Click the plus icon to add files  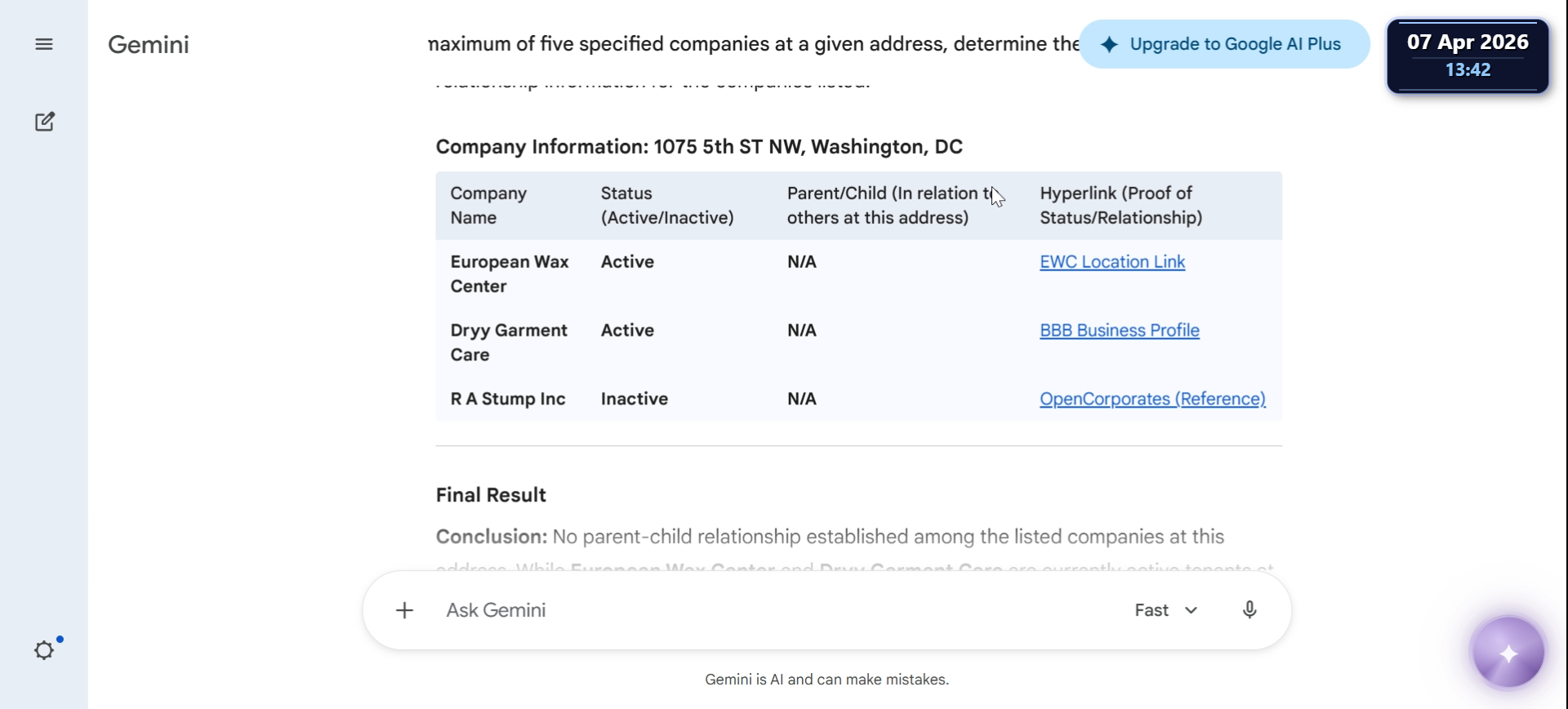[x=404, y=610]
